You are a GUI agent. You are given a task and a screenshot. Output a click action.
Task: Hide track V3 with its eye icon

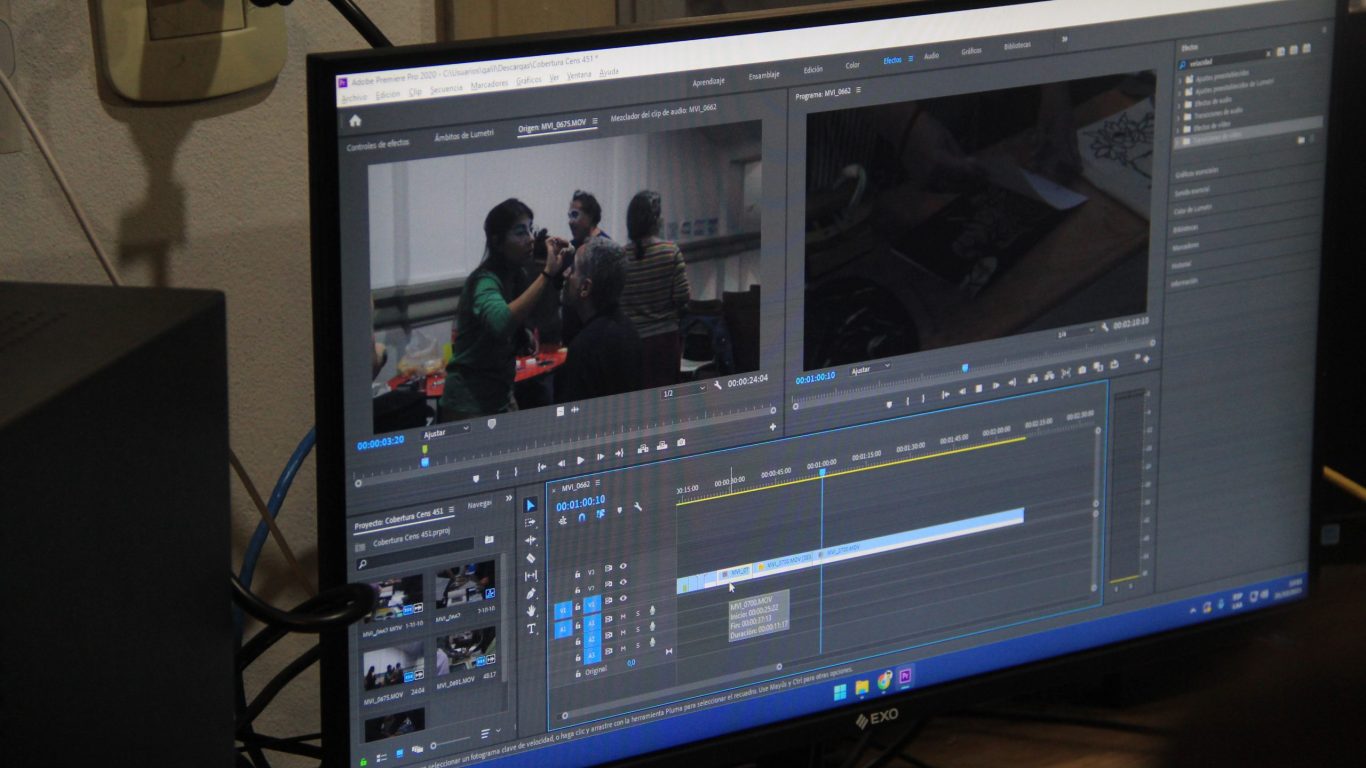tap(623, 566)
